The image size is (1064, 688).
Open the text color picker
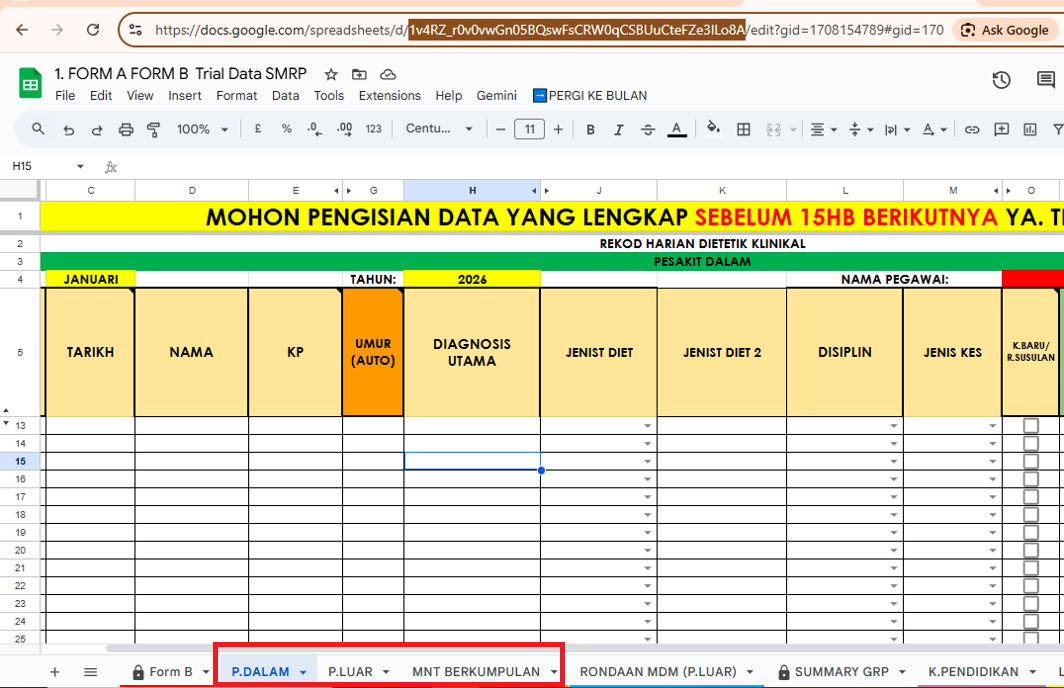[x=676, y=129]
